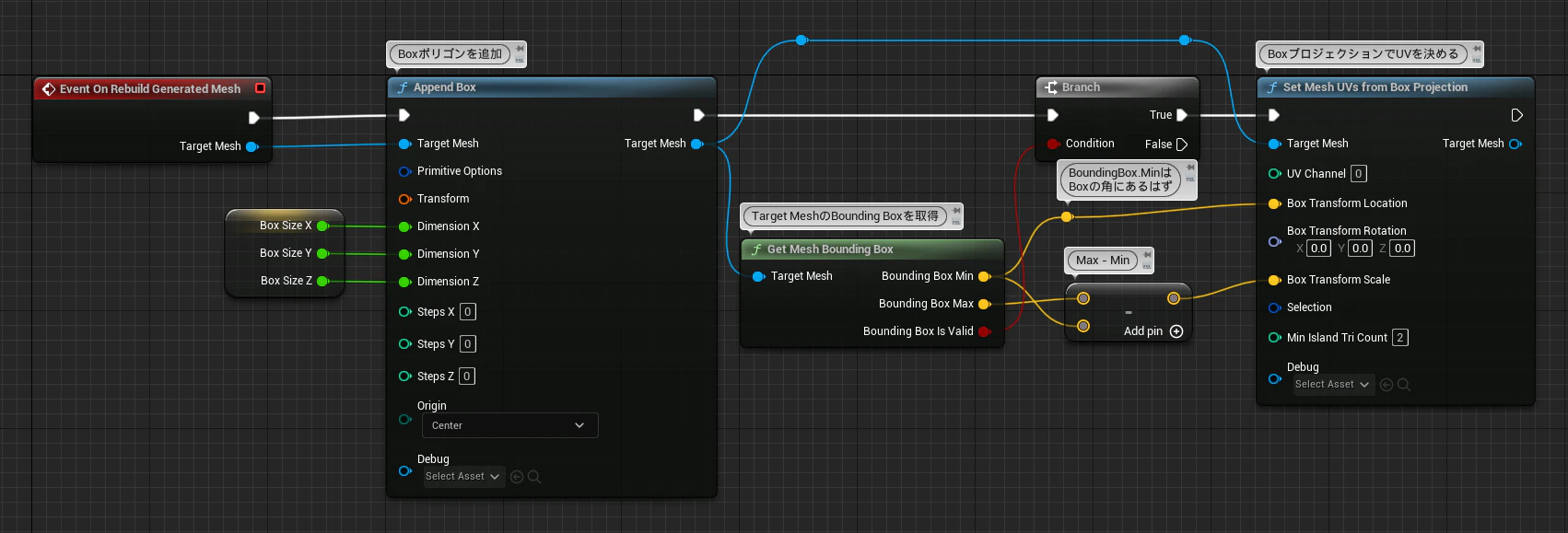Image resolution: width=1568 pixels, height=533 pixels.
Task: Click the execution output pin of Set Mesh UVs
Action: 1516,115
